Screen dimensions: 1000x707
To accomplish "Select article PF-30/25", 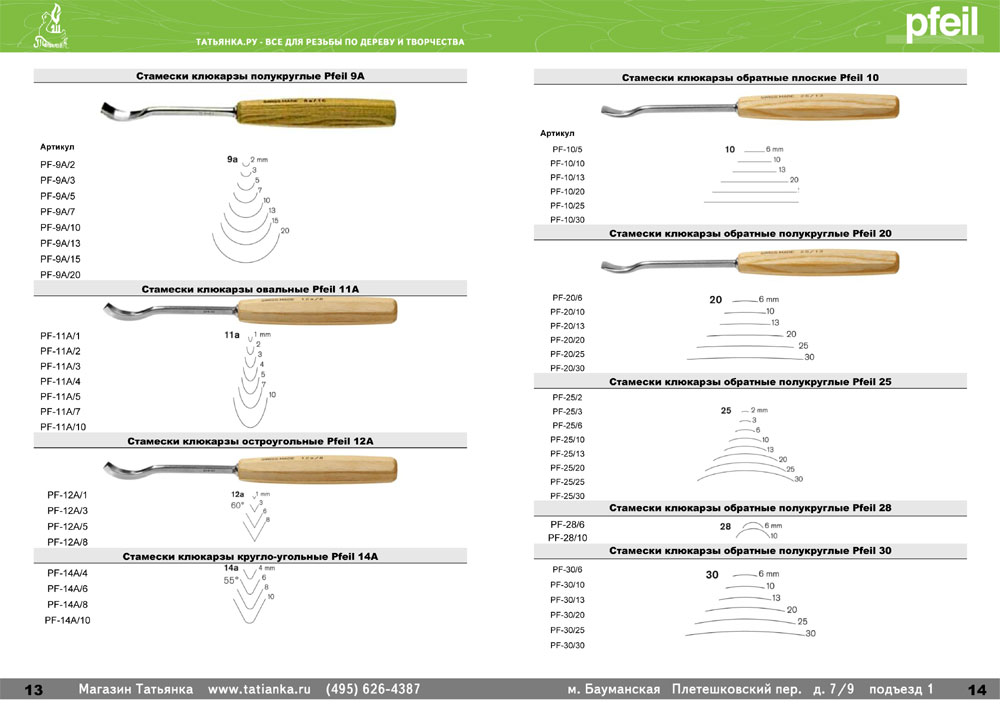I will coord(567,630).
